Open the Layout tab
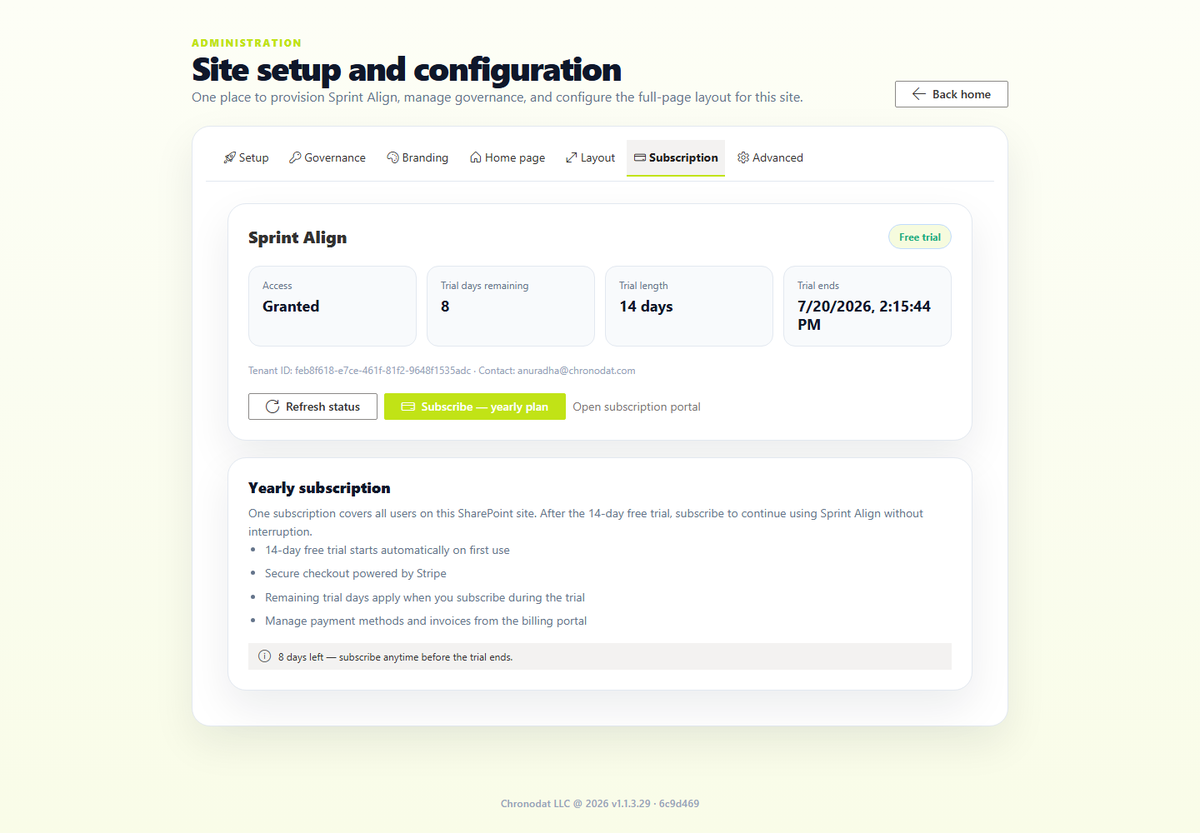 click(x=590, y=158)
